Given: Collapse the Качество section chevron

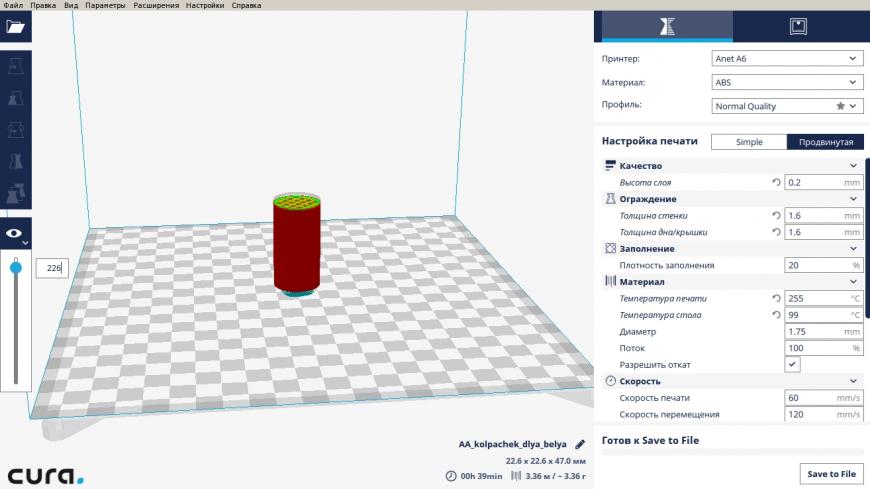Looking at the screenshot, I should click(x=853, y=165).
